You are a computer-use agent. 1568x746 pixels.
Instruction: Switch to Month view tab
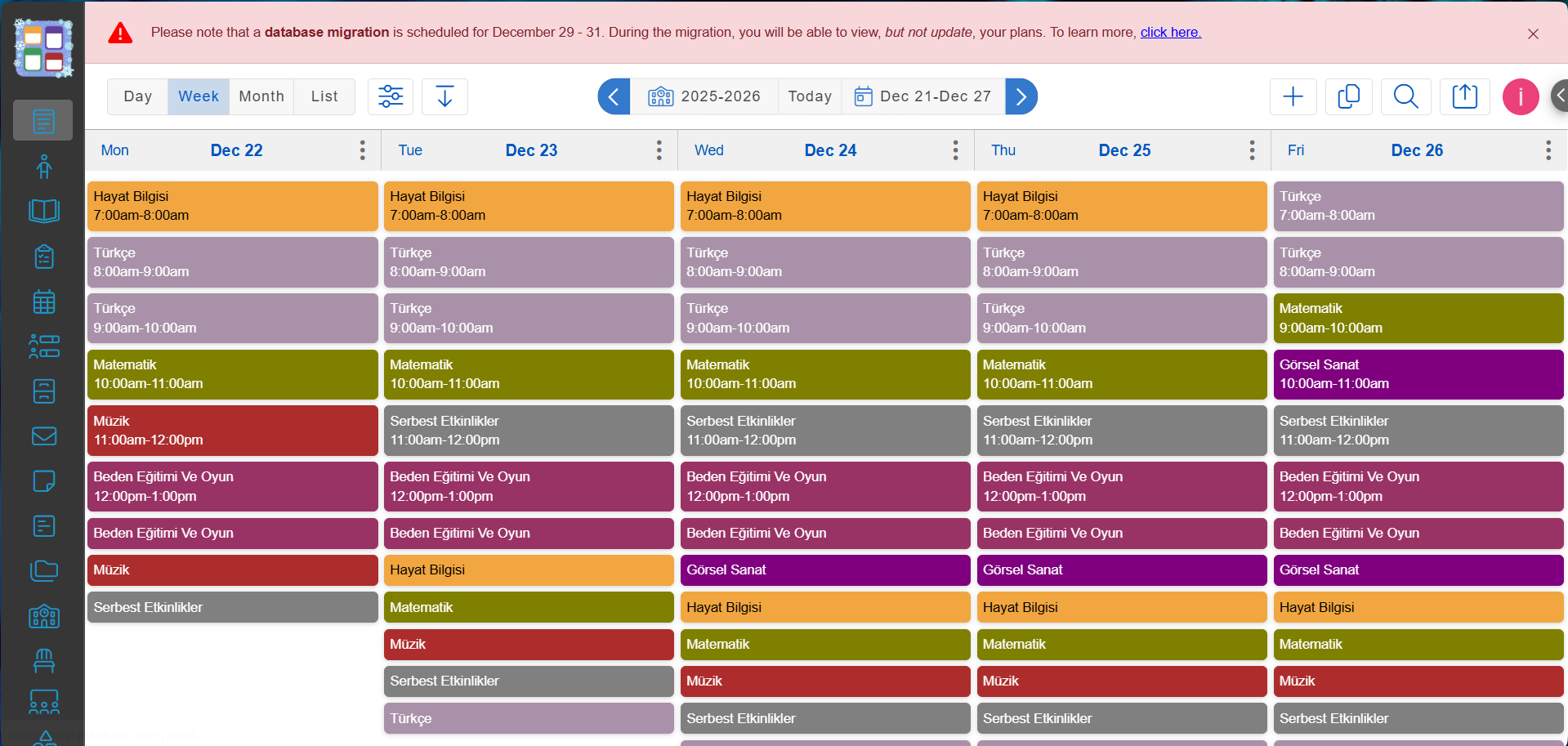point(261,96)
